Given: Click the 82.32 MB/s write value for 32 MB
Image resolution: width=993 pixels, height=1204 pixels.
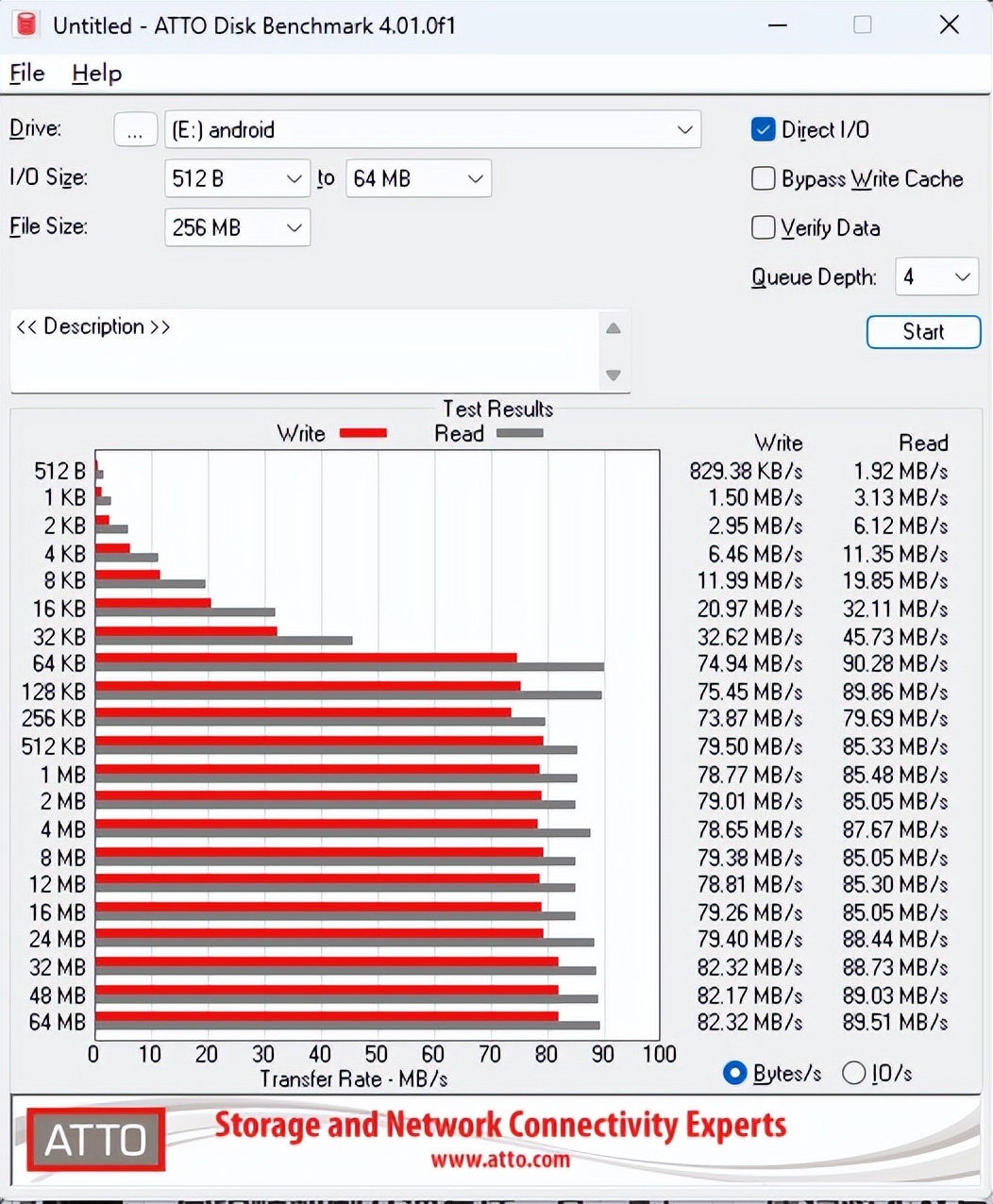Looking at the screenshot, I should click(750, 967).
